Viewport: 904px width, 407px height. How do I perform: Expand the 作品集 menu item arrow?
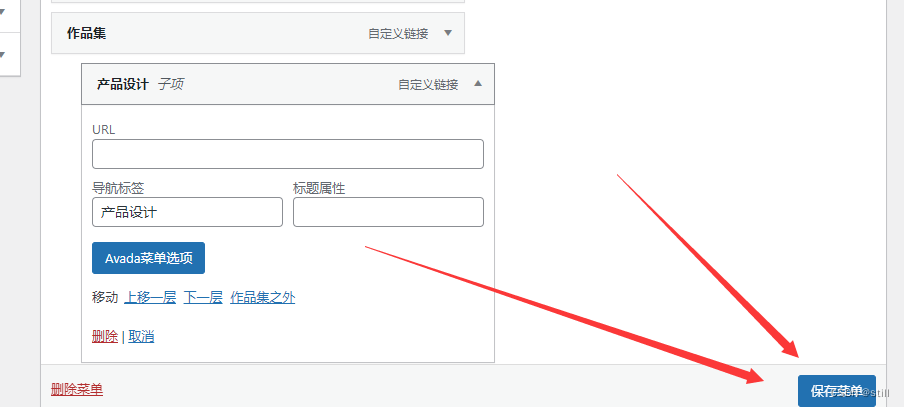[448, 33]
